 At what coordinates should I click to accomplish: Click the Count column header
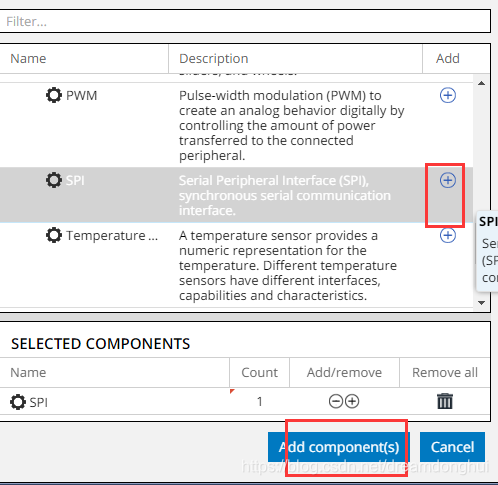tap(259, 373)
